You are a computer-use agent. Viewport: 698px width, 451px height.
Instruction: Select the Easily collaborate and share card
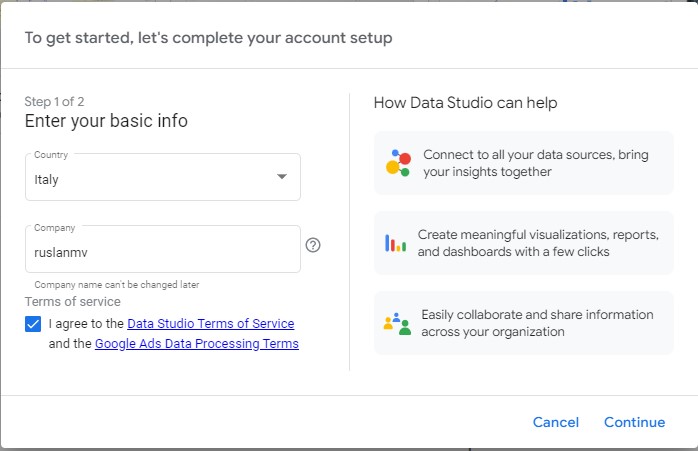pos(524,323)
